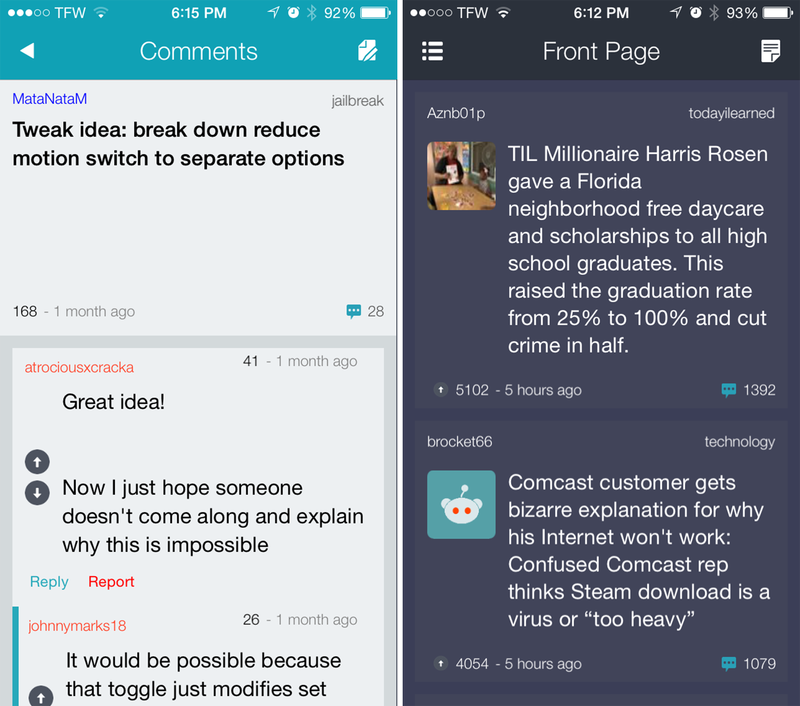
Task: Open the jailbreak subreddit label
Action: coord(358,101)
